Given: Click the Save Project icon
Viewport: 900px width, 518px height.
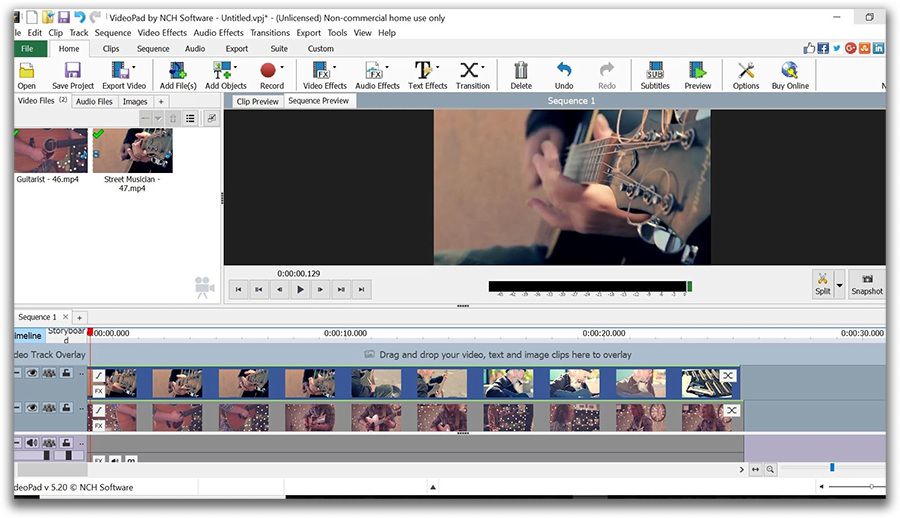Looking at the screenshot, I should click(73, 71).
